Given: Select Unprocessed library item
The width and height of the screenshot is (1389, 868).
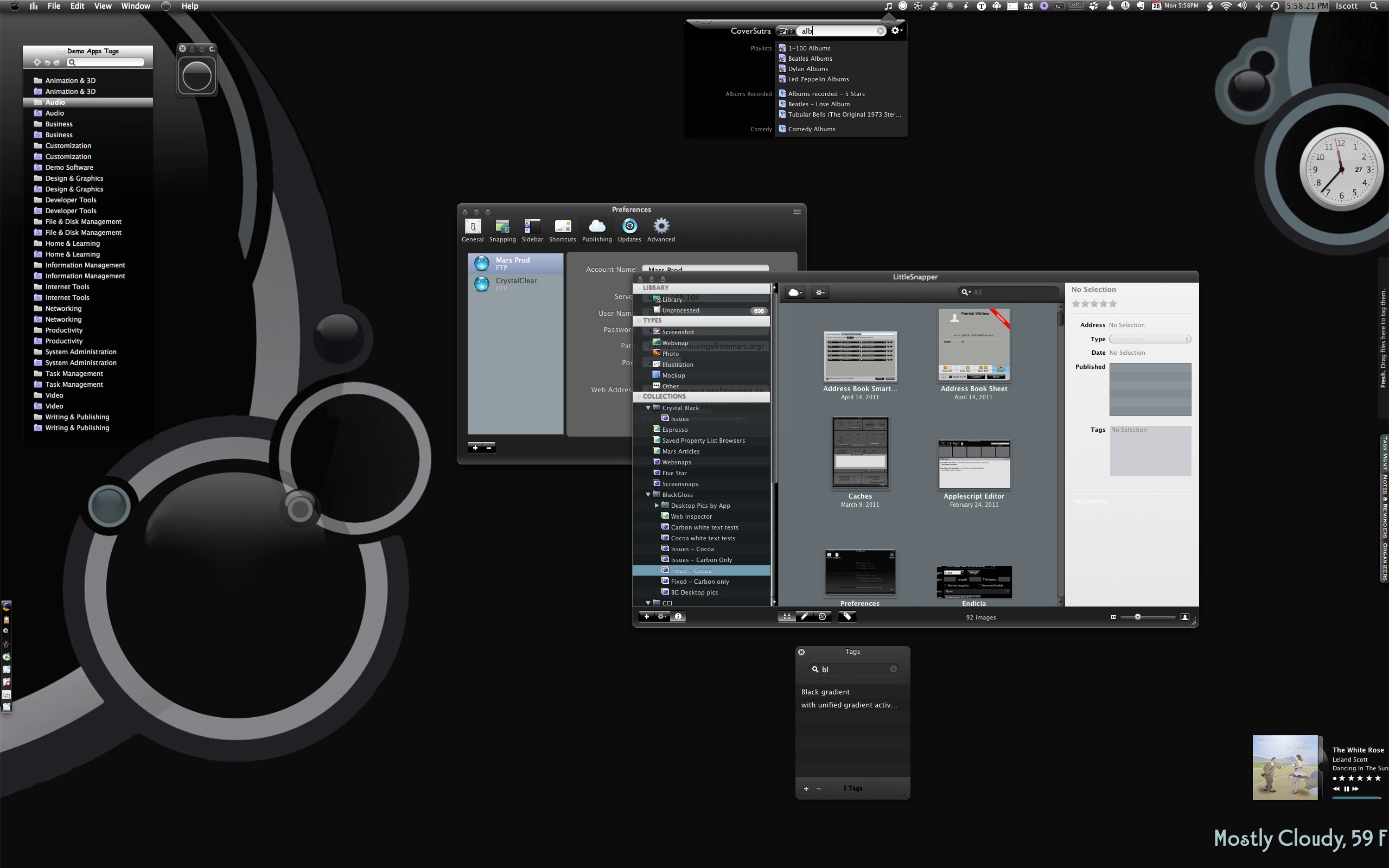Looking at the screenshot, I should [702, 310].
